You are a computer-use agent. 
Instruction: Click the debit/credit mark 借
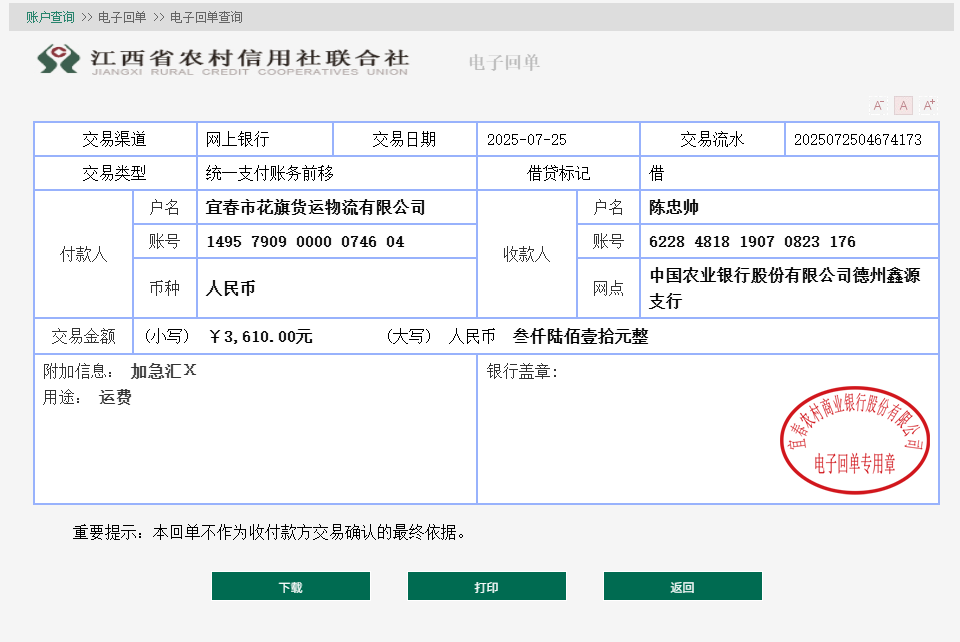click(x=656, y=174)
